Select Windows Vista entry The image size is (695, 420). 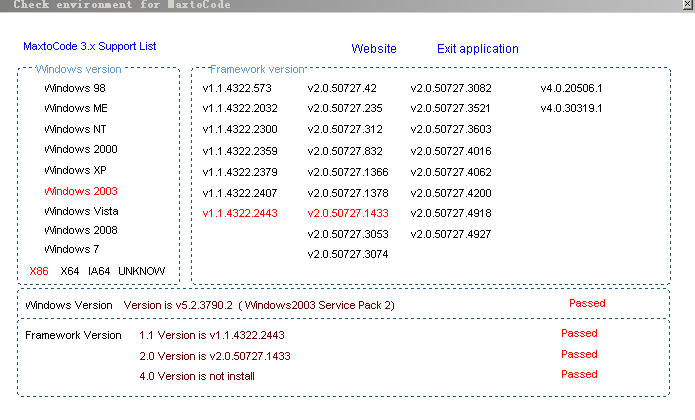(x=81, y=211)
